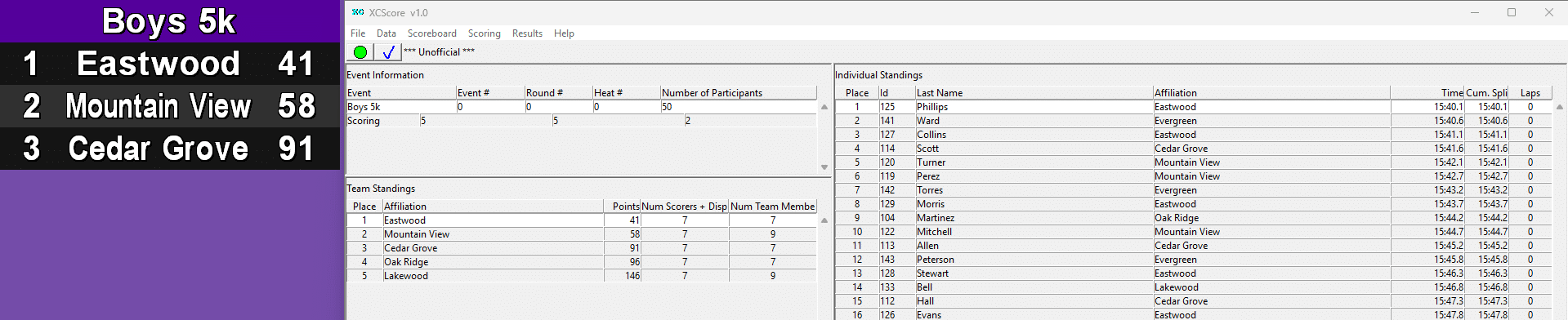Select Mountain View row in Team Standings
Screen dimensions: 1568x320
click(x=582, y=234)
